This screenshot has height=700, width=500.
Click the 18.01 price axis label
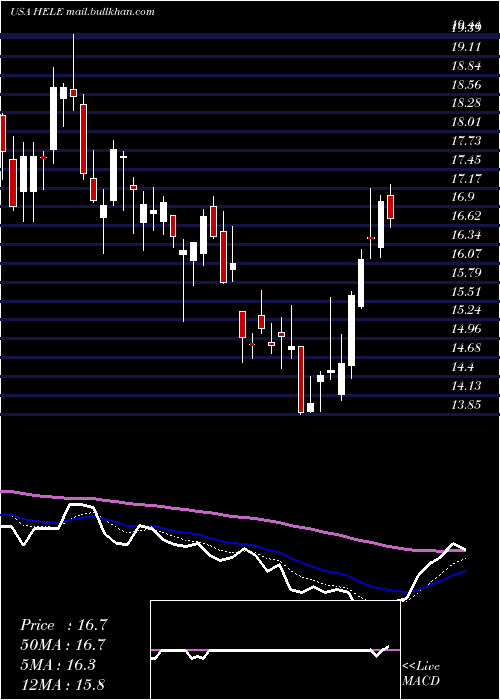tap(466, 122)
